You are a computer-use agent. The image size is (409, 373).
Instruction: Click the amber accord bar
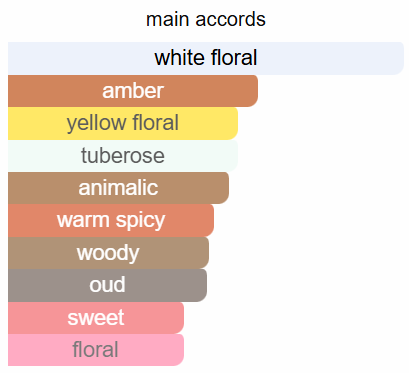(x=133, y=91)
